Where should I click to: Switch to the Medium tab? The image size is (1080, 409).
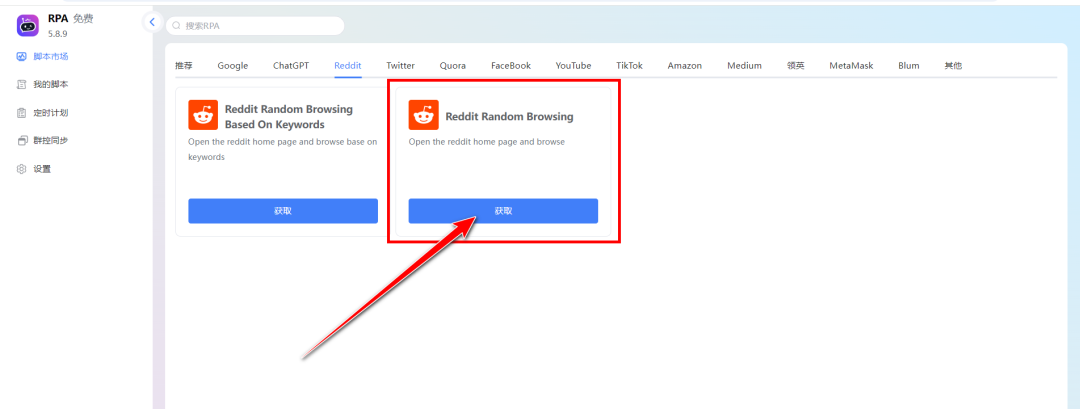745,65
